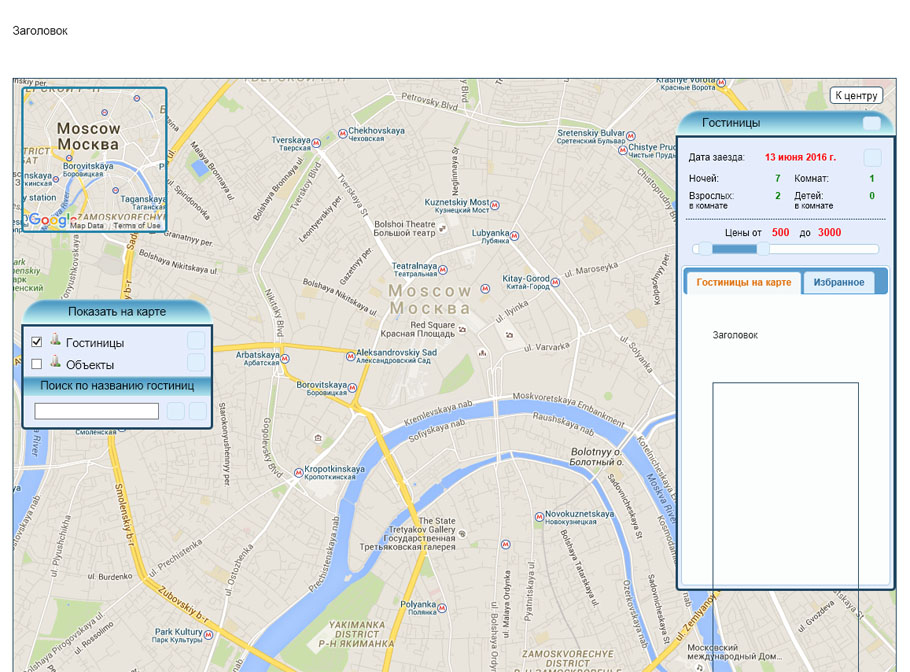
Task: Select the Гостиницы на карте tab
Action: click(743, 282)
